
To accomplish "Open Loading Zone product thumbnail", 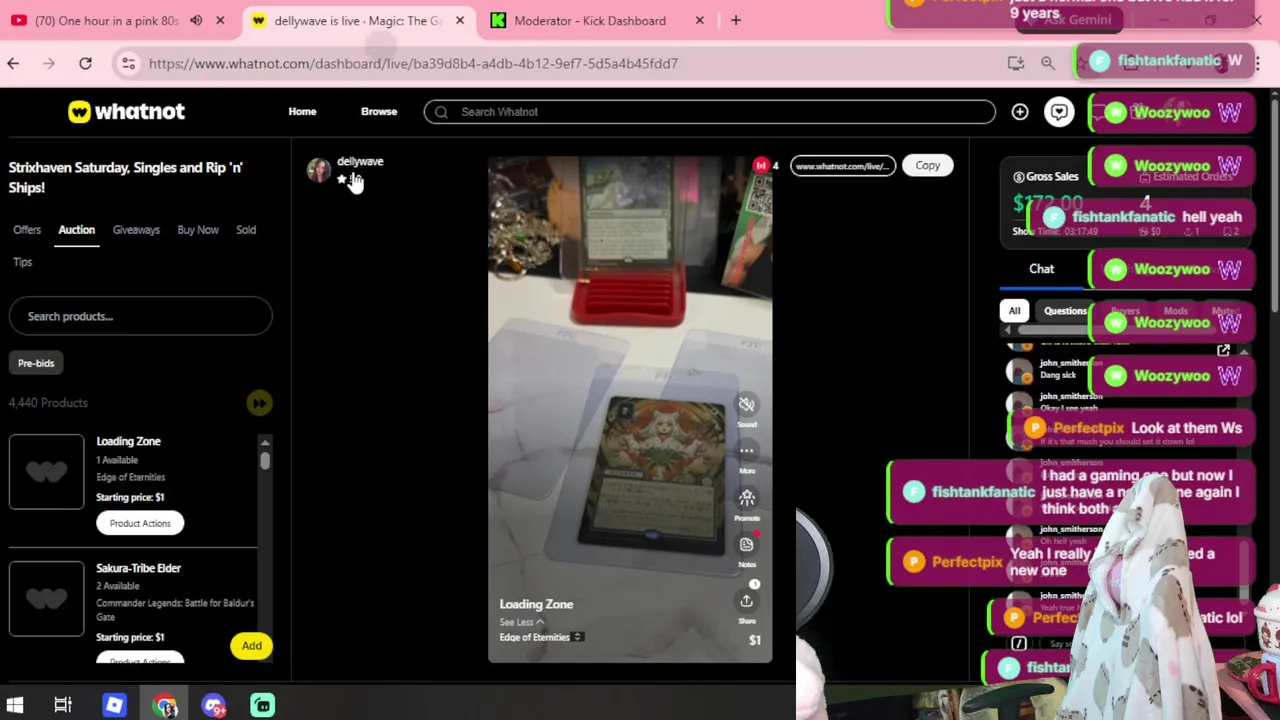I will coord(47,472).
